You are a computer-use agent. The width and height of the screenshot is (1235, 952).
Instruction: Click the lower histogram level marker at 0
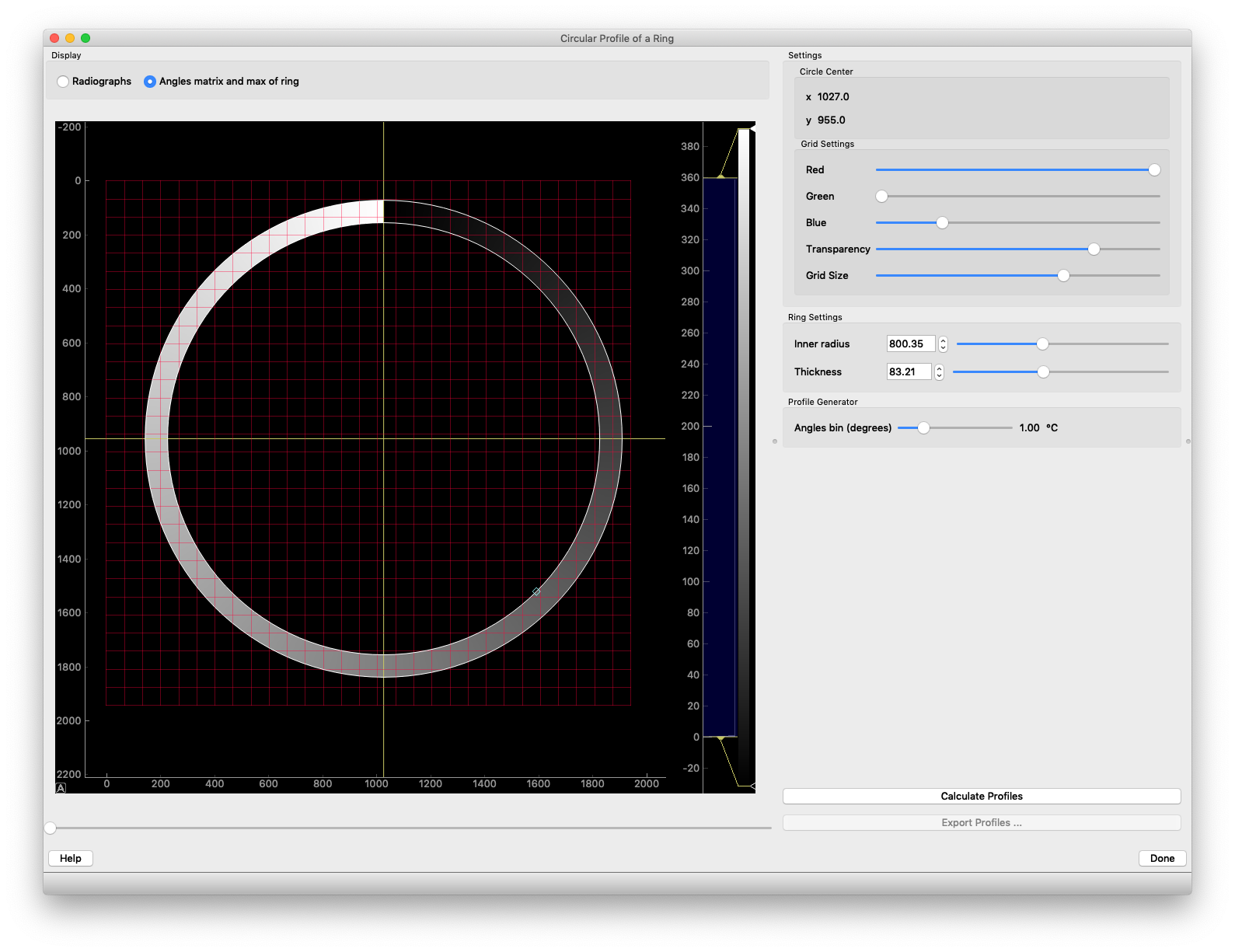tap(720, 737)
